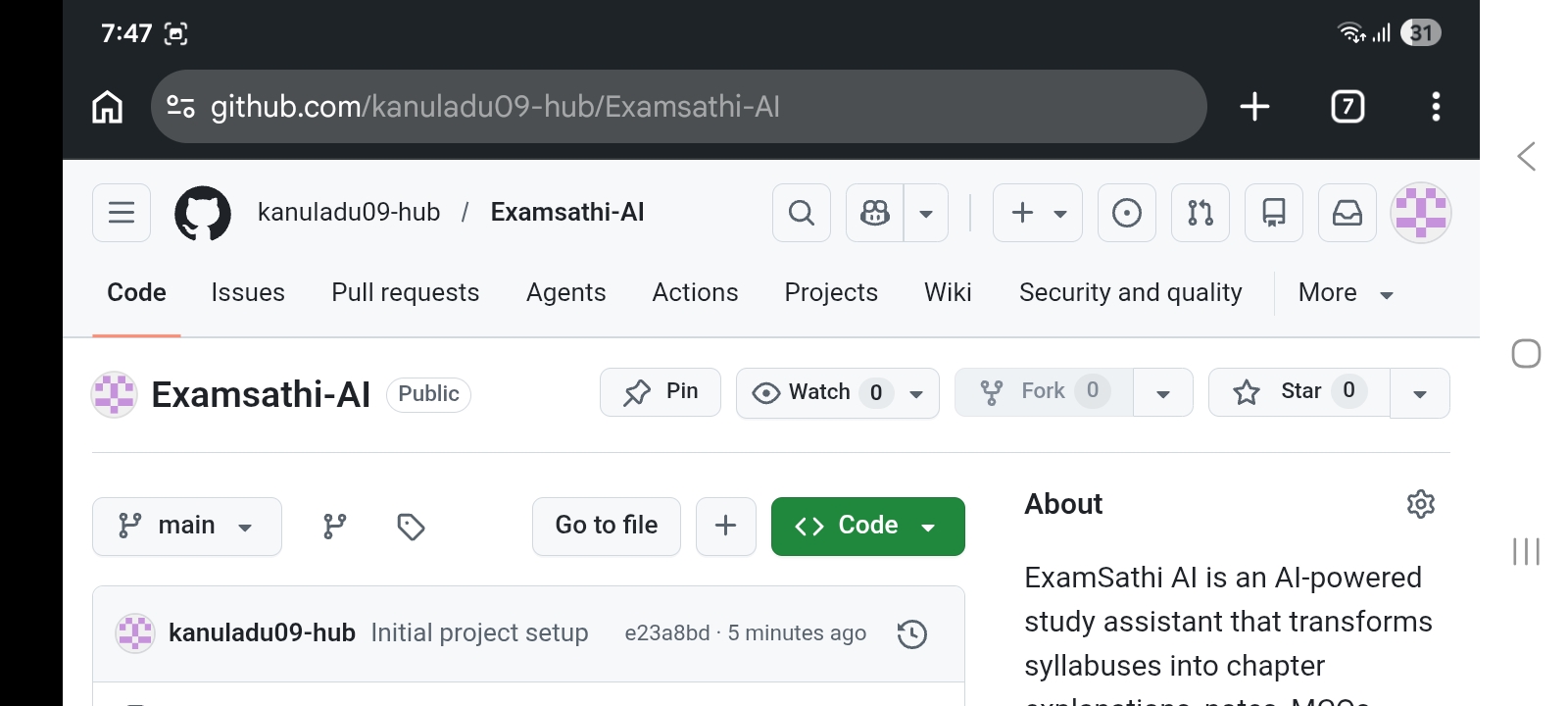
Task: Click the Examsathi-AI breadcrumb link
Action: 567,212
